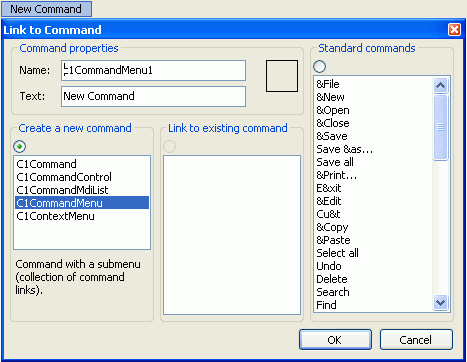467x362 pixels.
Task: Click the New Command menu item
Action: point(46,9)
